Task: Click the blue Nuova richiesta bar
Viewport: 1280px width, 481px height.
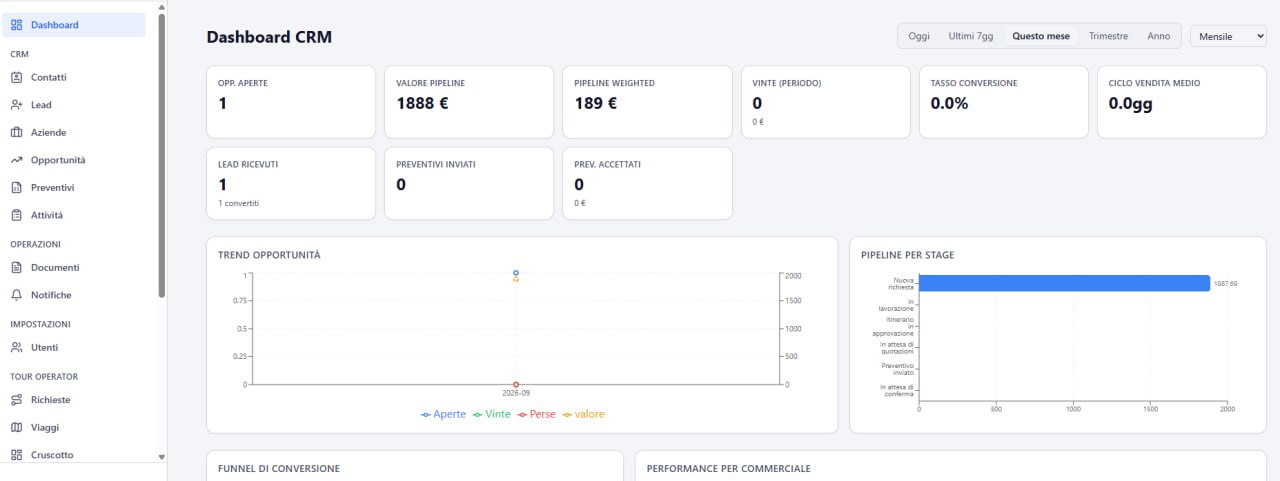Action: point(1064,283)
